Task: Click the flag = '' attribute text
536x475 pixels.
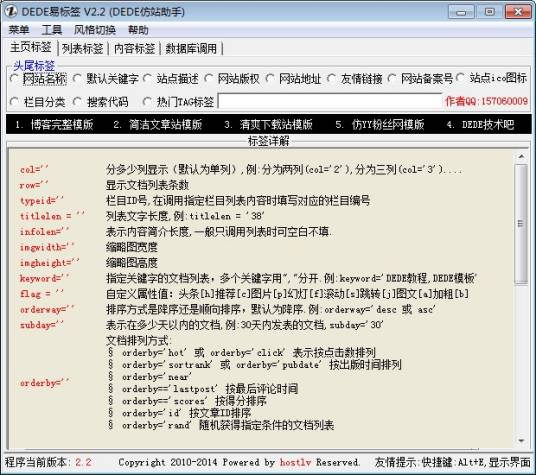Action: [42, 294]
